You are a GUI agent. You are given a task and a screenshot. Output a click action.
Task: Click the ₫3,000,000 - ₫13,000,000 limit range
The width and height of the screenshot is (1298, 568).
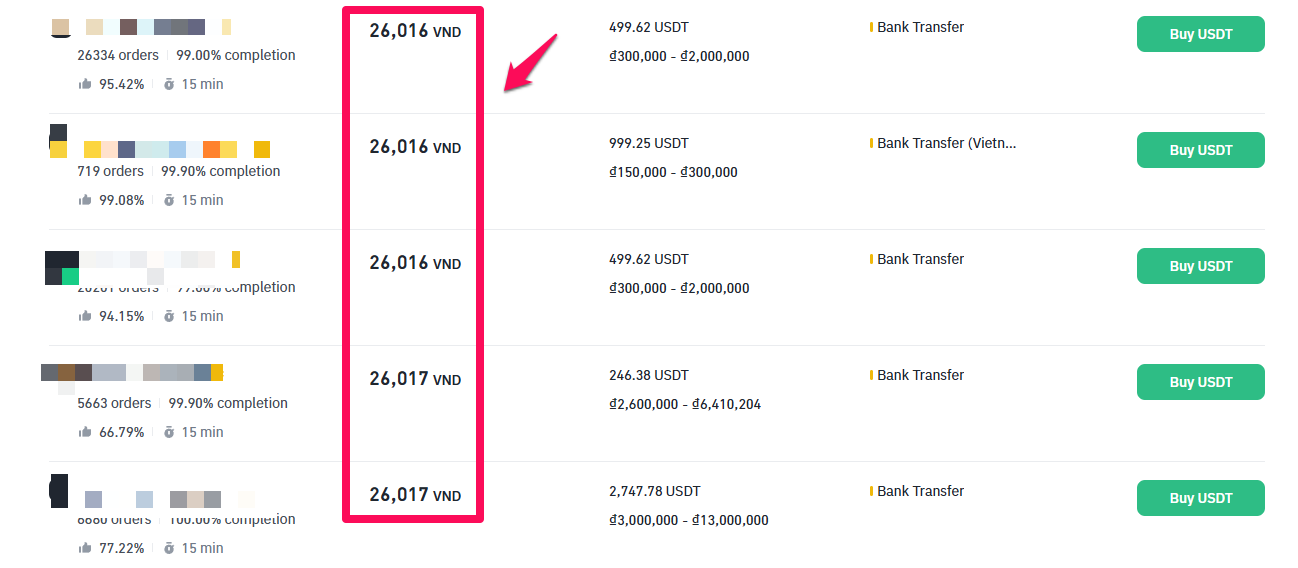click(x=688, y=520)
